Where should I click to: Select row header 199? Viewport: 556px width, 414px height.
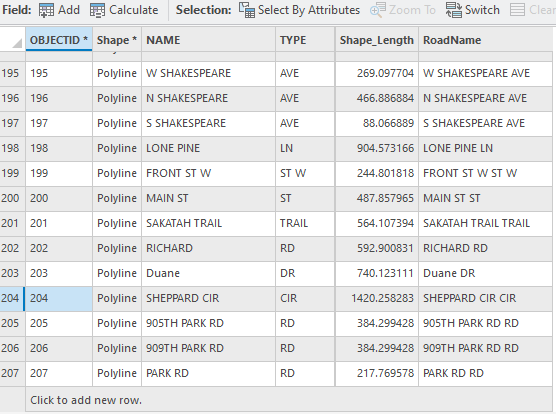pos(12,173)
